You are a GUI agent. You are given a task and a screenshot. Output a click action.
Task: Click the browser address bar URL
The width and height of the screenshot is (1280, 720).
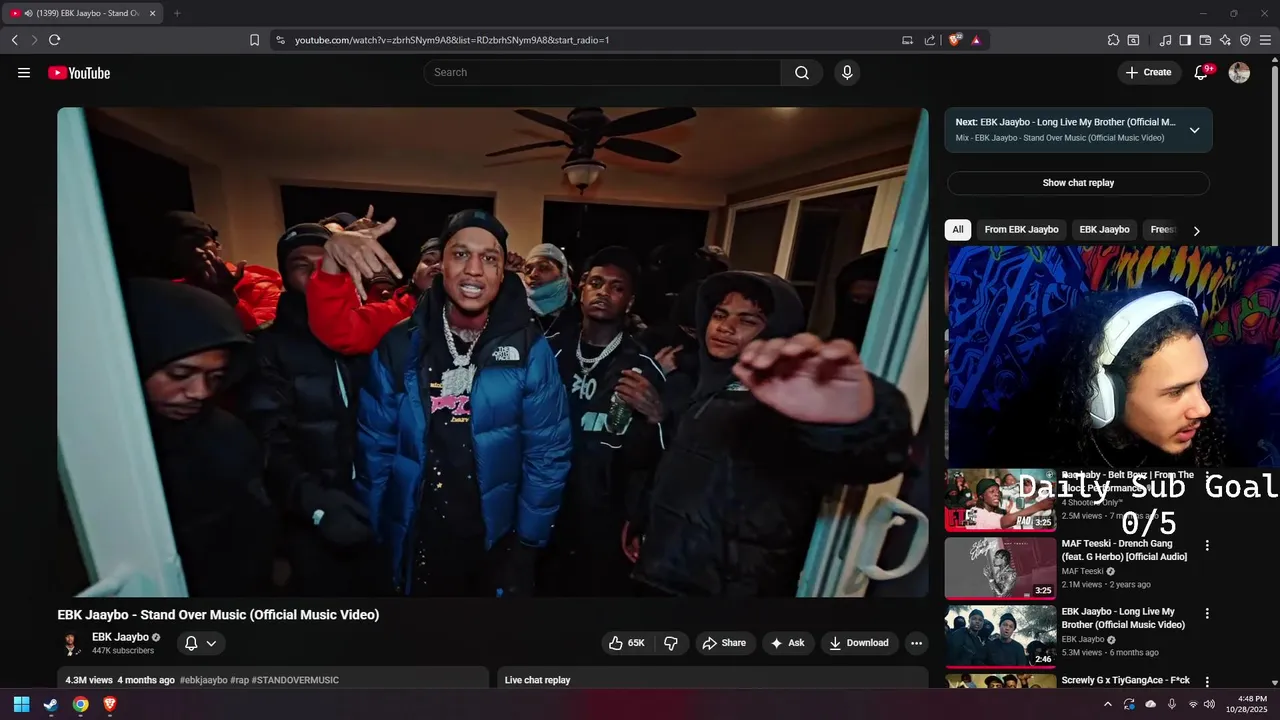point(452,40)
